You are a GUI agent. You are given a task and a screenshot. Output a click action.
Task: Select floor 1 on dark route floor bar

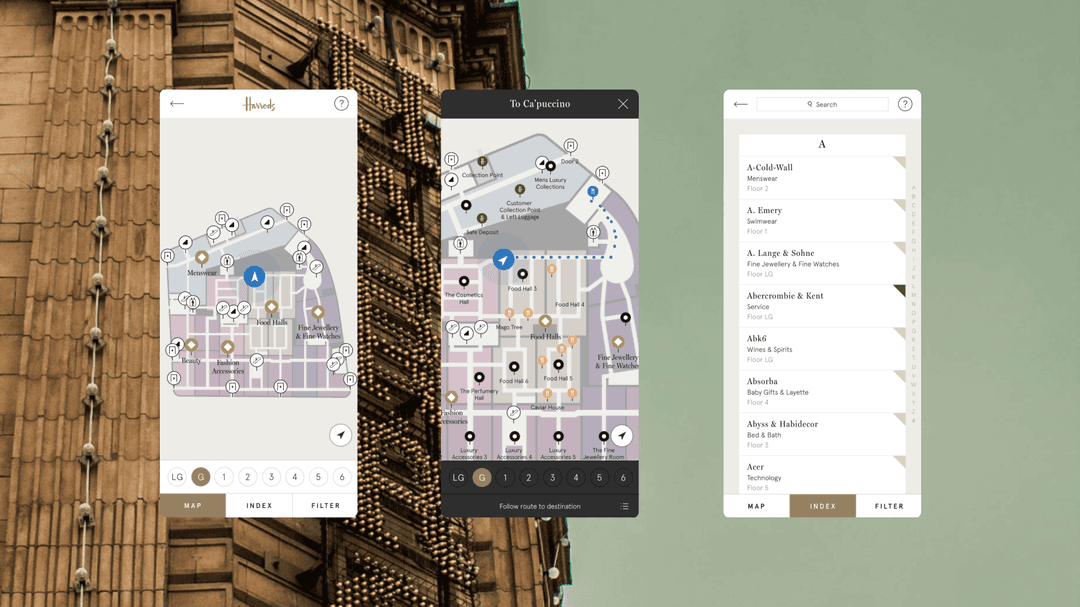coord(505,477)
